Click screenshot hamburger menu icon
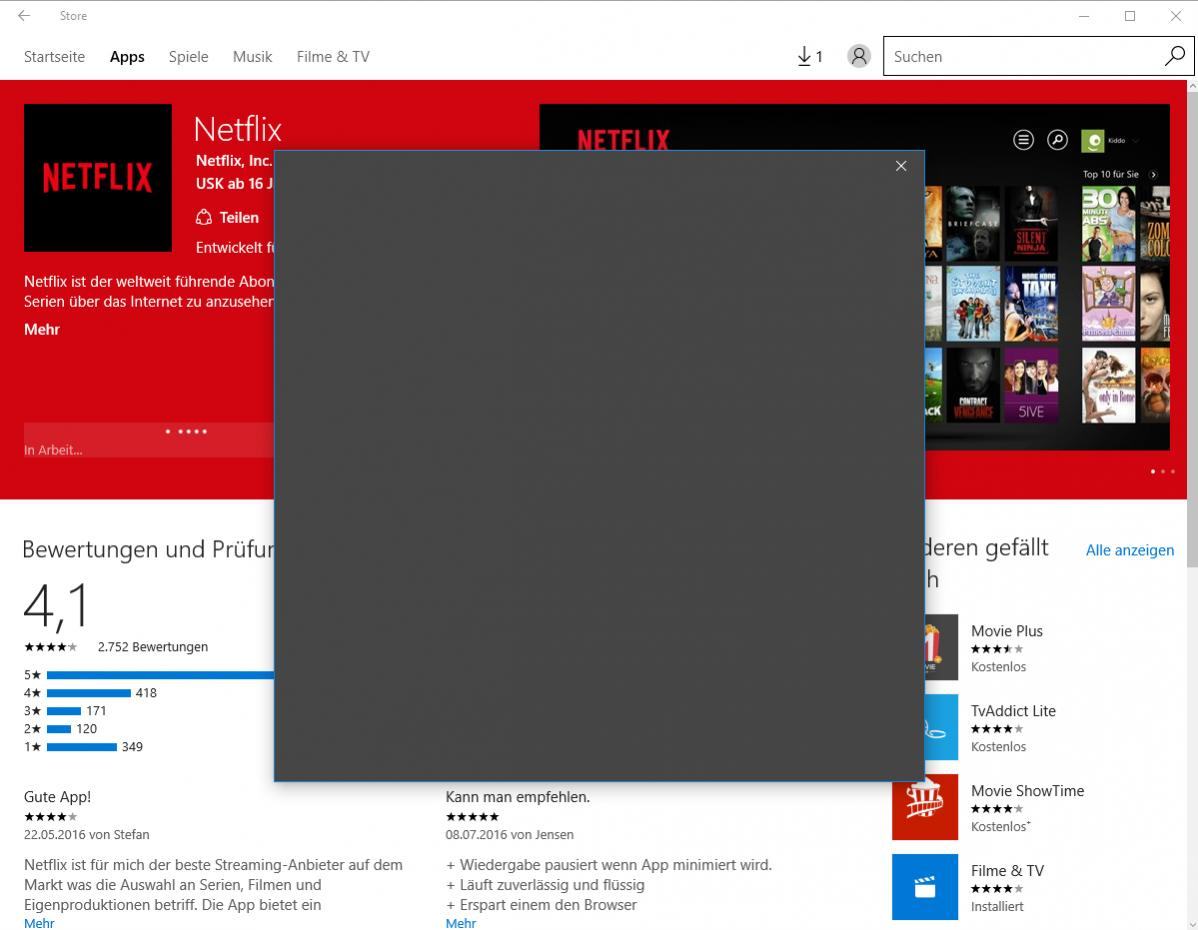The width and height of the screenshot is (1198, 930). click(x=1023, y=140)
